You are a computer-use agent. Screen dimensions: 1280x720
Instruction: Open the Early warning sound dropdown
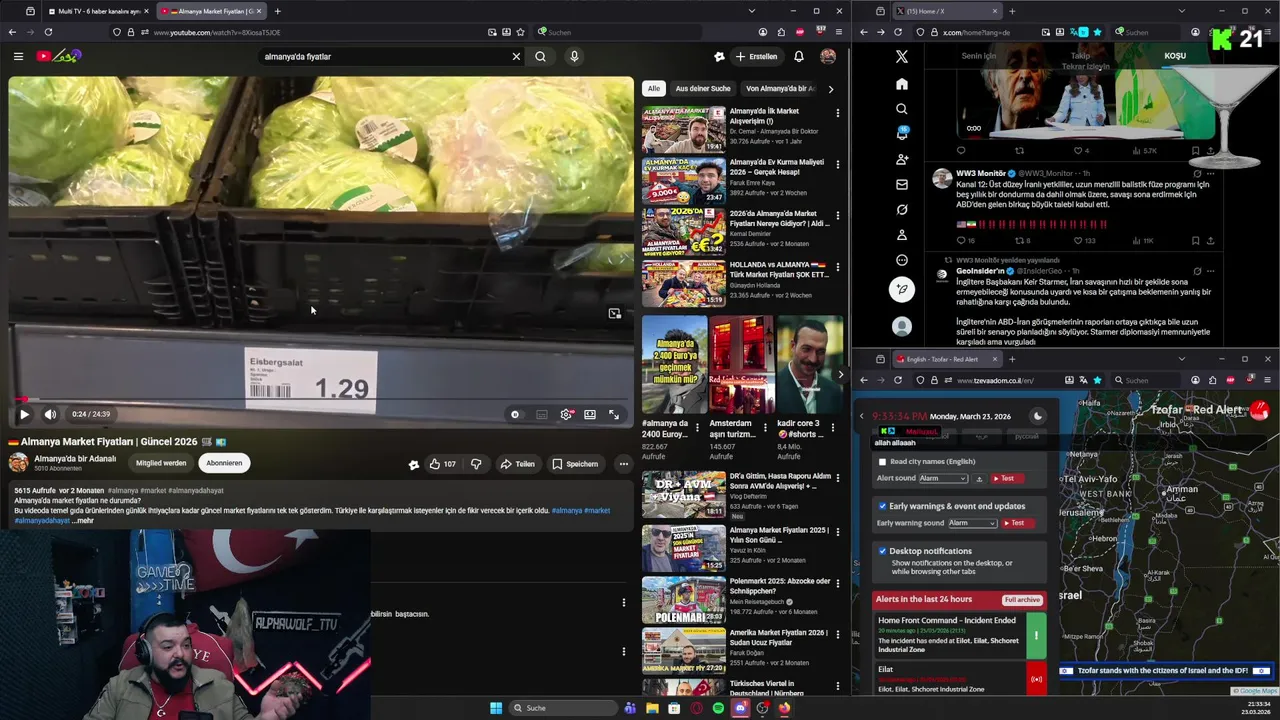(x=972, y=523)
